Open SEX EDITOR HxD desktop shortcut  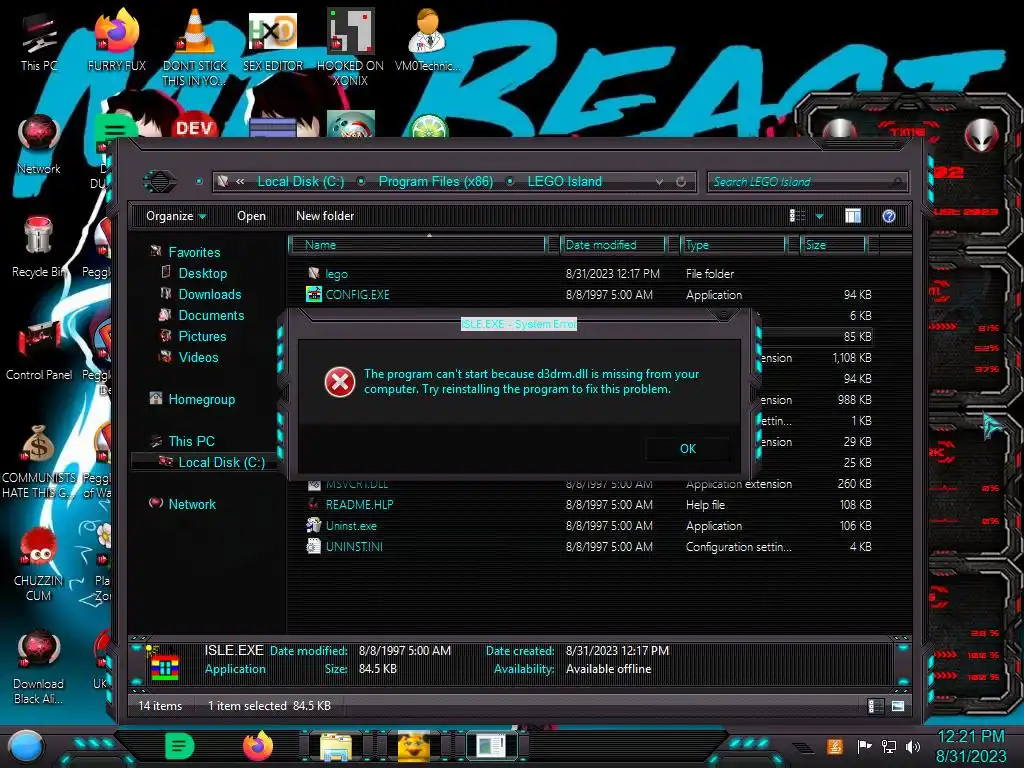click(273, 40)
